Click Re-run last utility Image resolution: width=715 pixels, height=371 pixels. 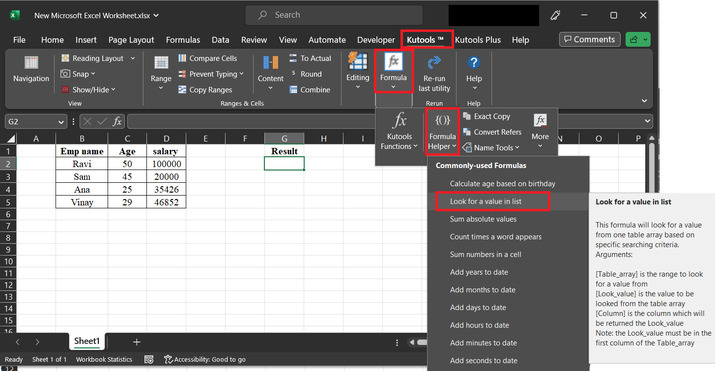click(434, 74)
